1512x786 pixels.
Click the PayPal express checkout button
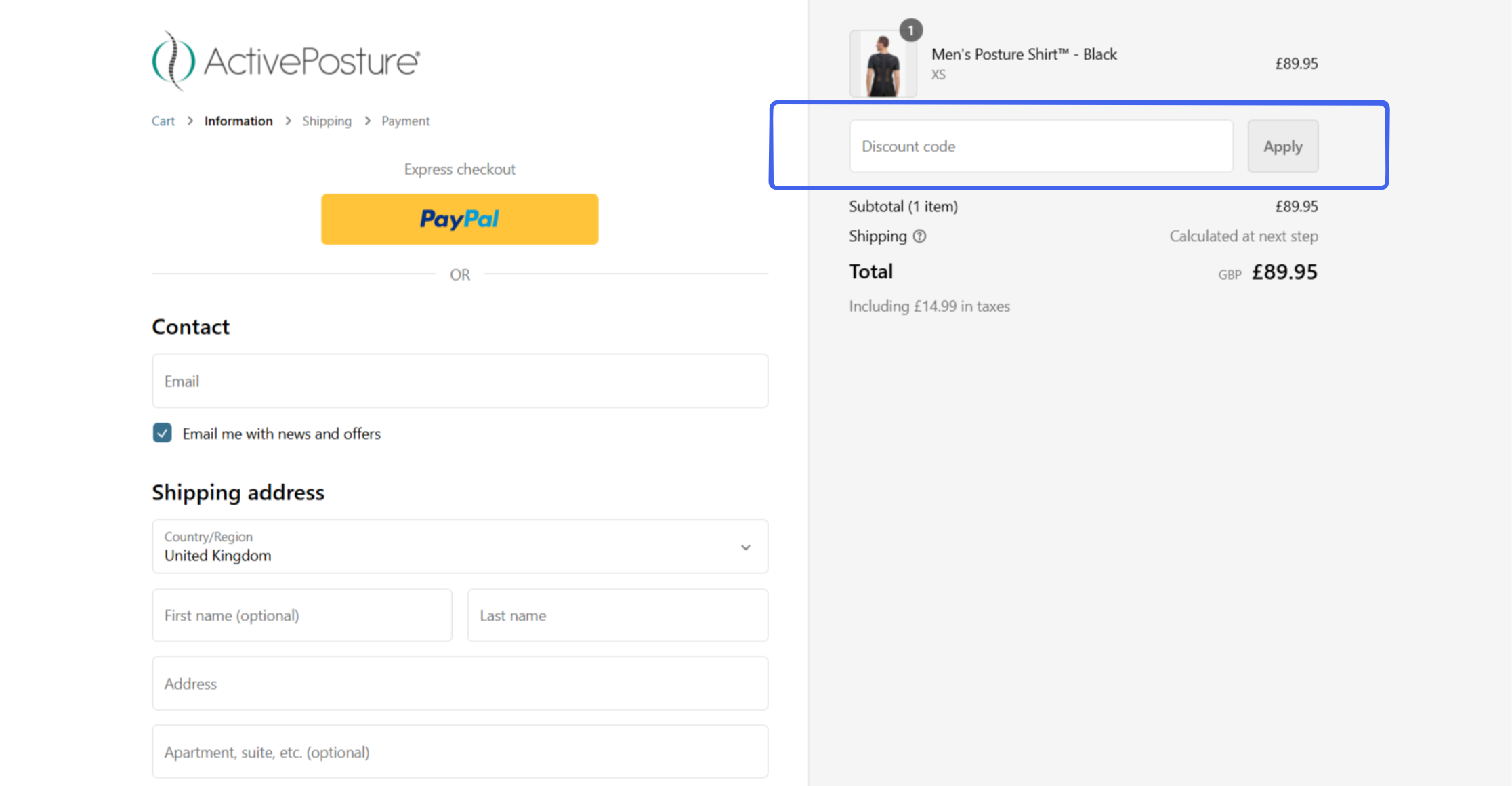(x=459, y=218)
